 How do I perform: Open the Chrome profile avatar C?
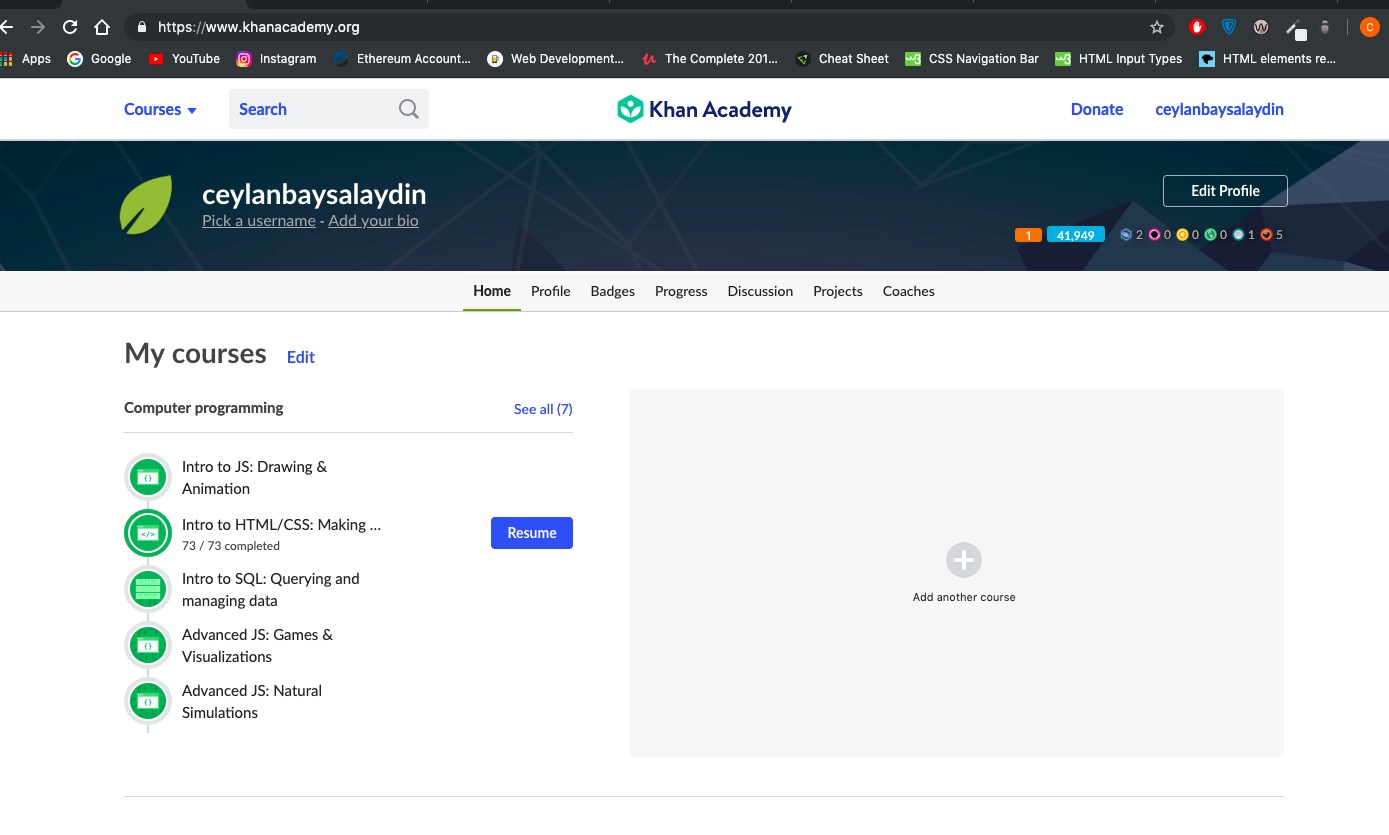(x=1369, y=27)
